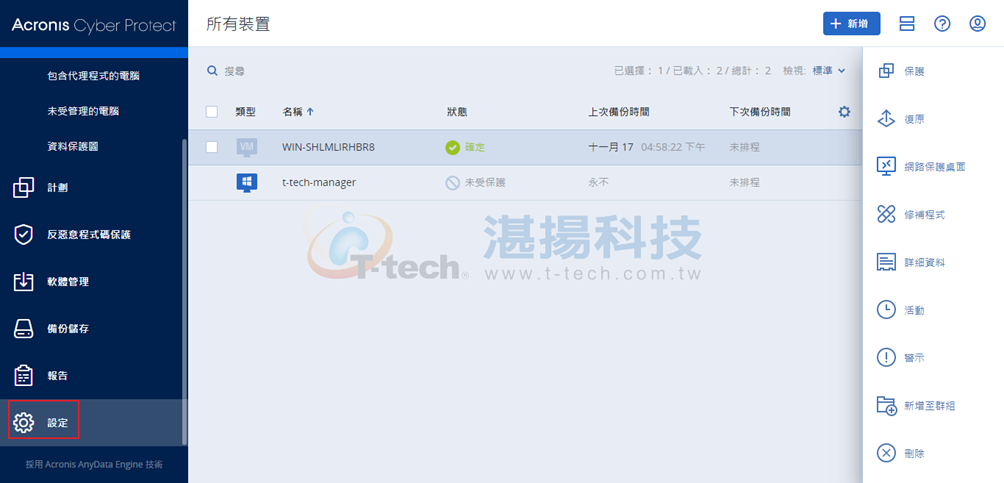
Task: Click the 類型 column header
Action: [x=246, y=111]
